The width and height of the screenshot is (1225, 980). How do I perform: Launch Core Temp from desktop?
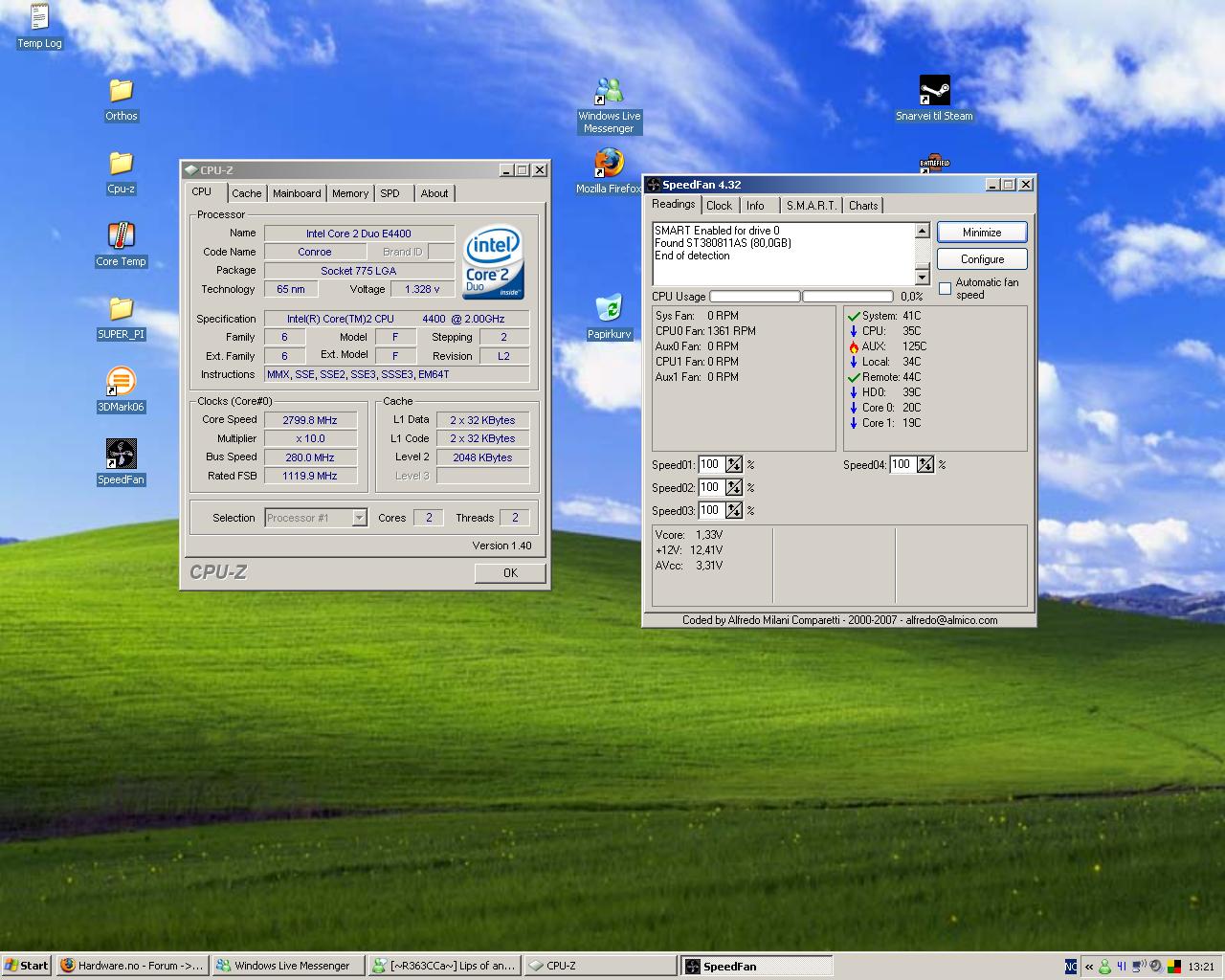tap(121, 245)
